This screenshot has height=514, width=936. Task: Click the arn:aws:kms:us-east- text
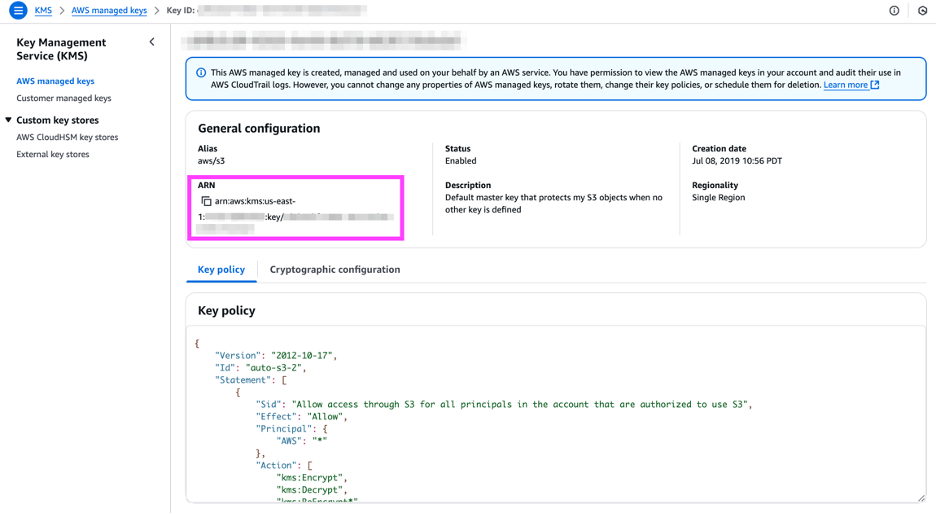click(x=255, y=201)
